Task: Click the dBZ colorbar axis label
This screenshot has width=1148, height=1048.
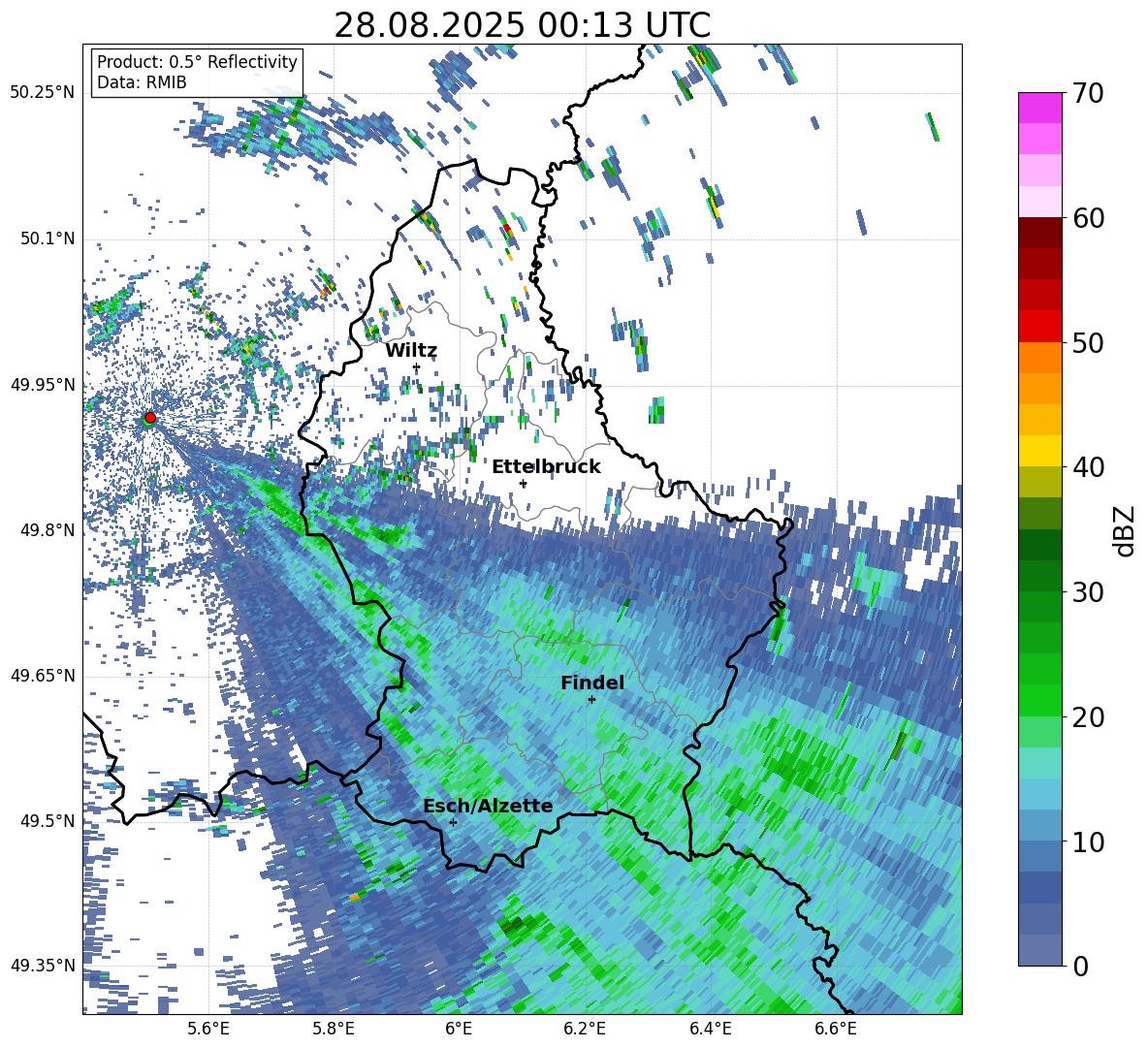Action: click(1126, 530)
